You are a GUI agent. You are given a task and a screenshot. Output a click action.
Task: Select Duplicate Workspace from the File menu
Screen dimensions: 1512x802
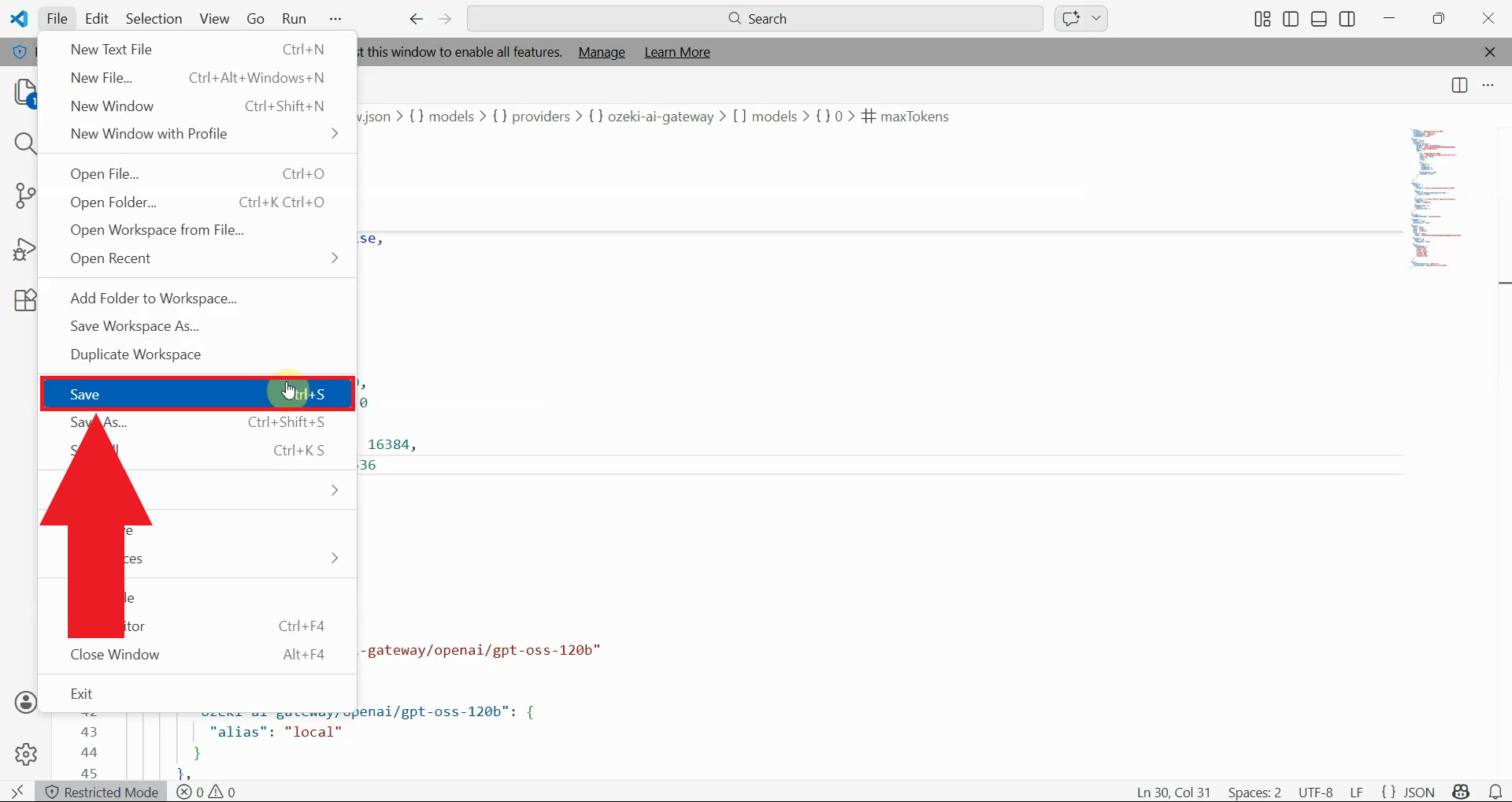(135, 355)
